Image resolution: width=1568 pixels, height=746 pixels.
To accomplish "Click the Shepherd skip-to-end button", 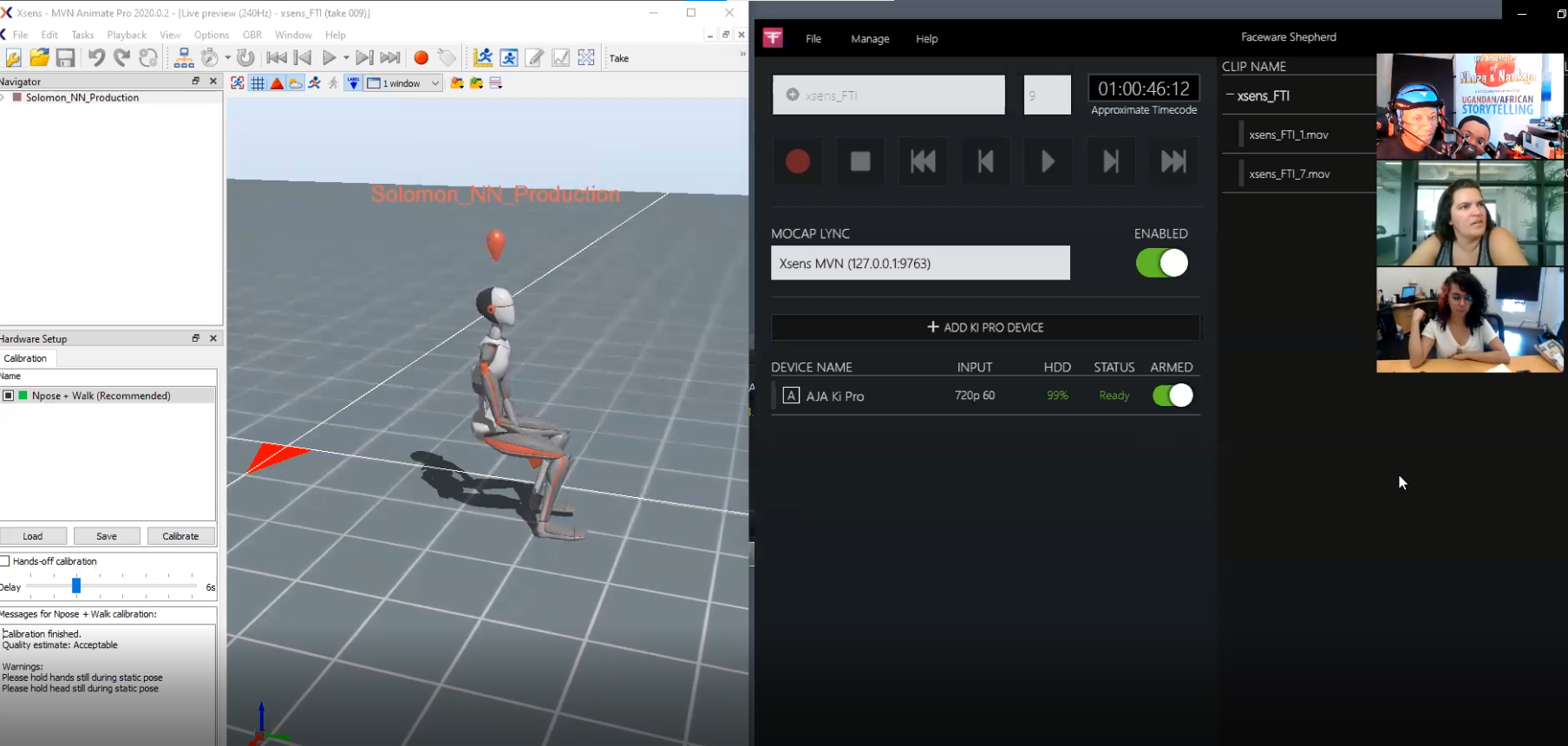I will click(1173, 161).
